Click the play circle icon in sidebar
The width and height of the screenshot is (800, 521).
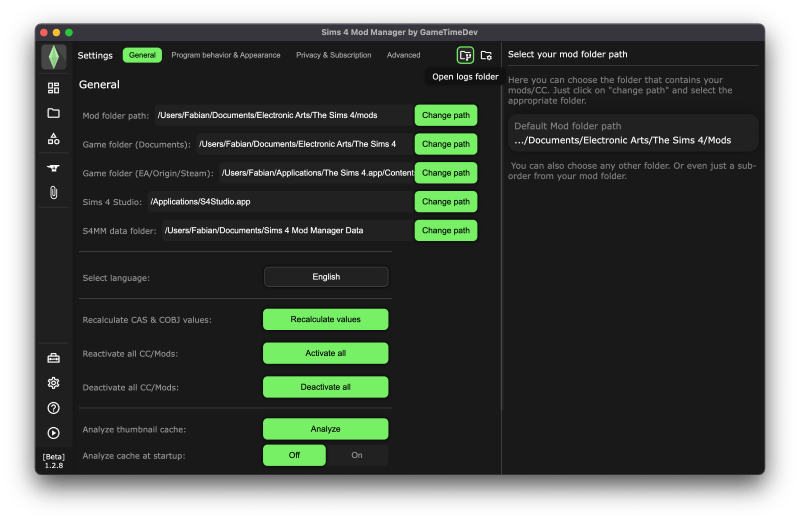(x=54, y=433)
